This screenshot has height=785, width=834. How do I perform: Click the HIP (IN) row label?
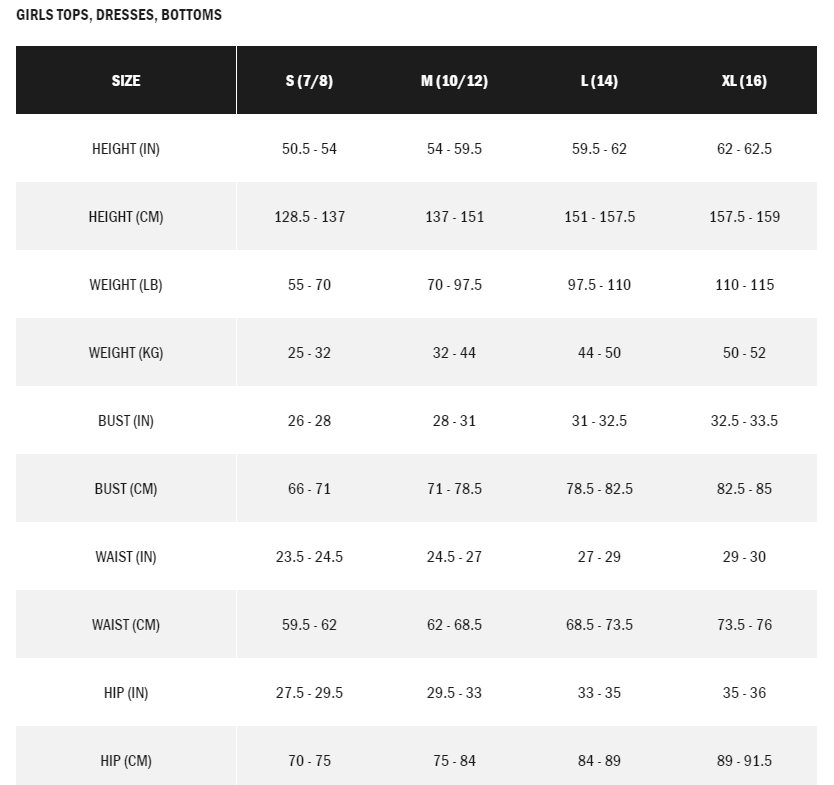coord(126,693)
